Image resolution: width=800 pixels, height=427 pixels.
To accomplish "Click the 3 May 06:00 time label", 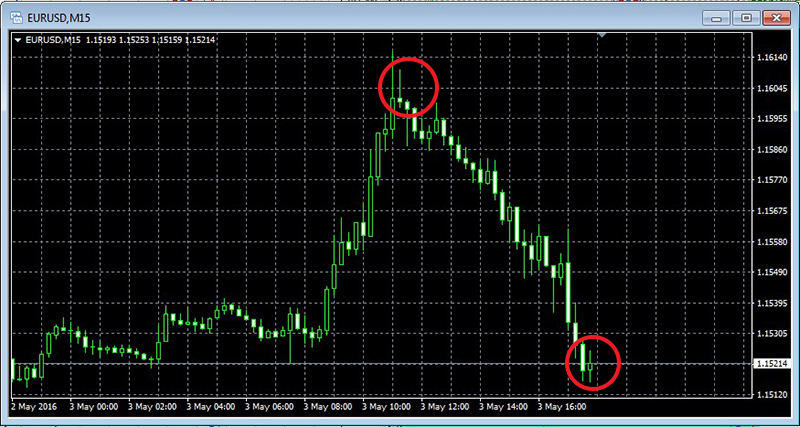I will [x=270, y=407].
